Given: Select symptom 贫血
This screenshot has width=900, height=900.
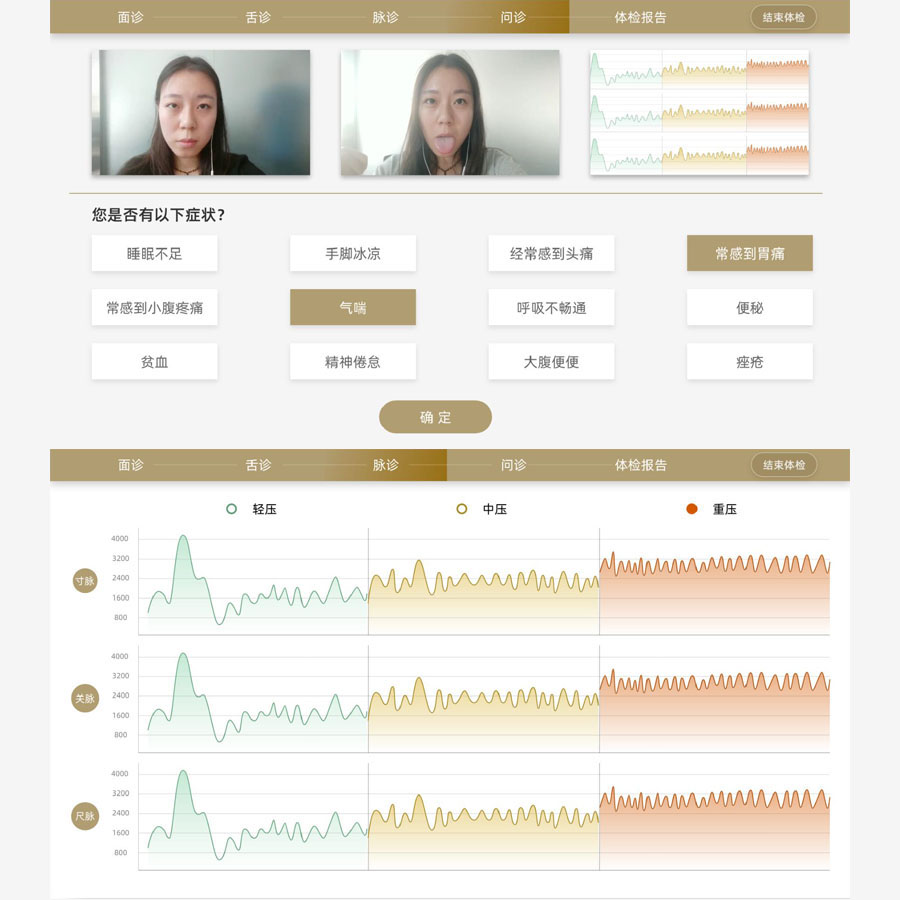Looking at the screenshot, I should [x=154, y=362].
